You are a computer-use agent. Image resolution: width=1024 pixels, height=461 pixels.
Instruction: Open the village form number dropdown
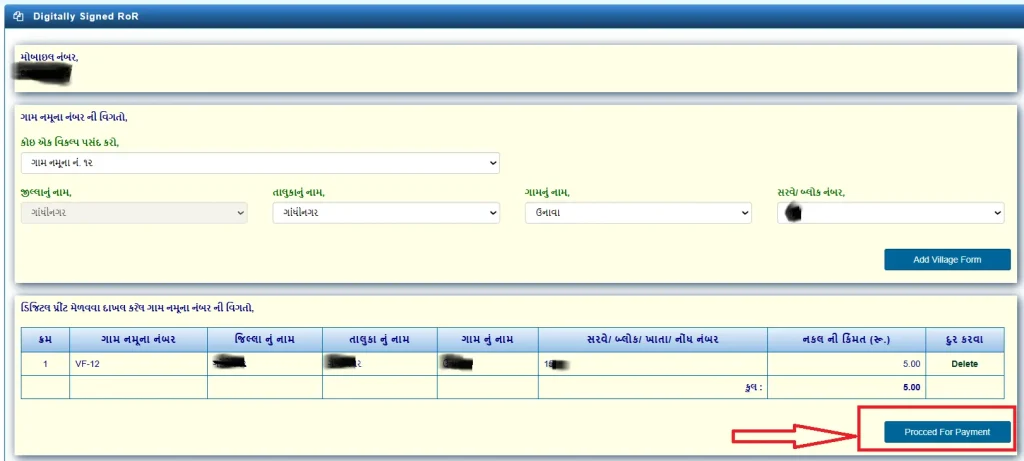tap(260, 163)
